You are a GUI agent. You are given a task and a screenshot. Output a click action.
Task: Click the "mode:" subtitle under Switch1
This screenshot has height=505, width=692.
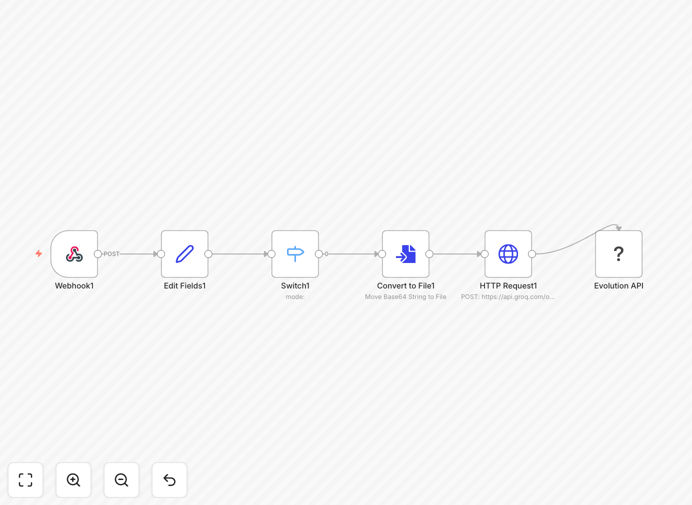pos(295,297)
